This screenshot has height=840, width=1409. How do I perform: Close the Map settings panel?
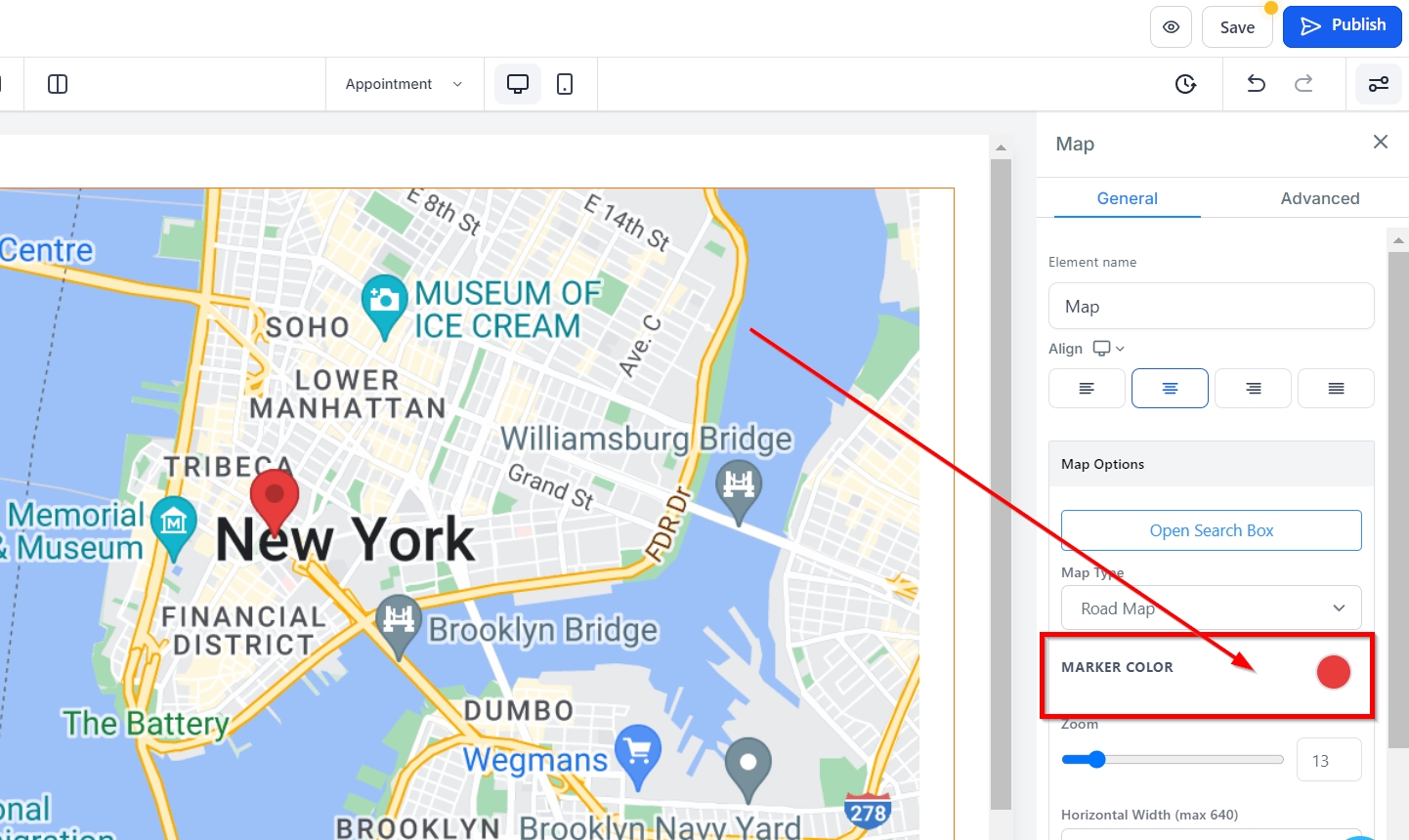click(1380, 143)
